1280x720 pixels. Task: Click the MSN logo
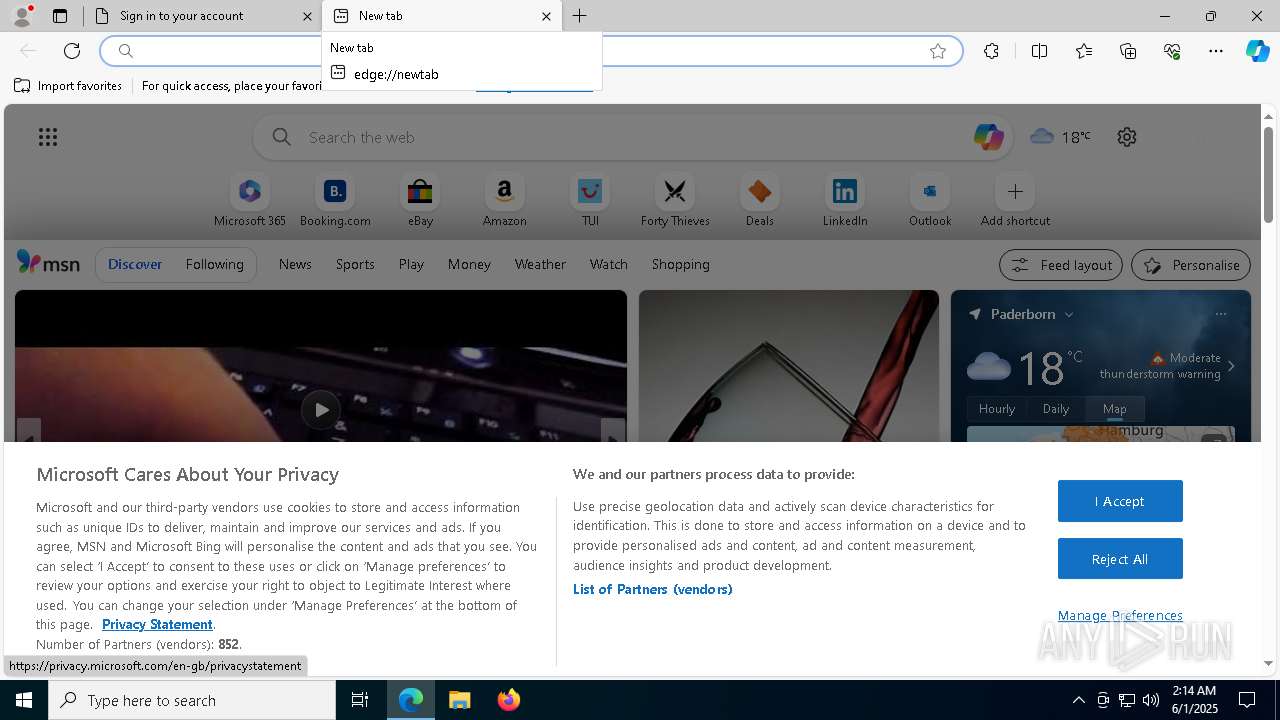pos(48,263)
